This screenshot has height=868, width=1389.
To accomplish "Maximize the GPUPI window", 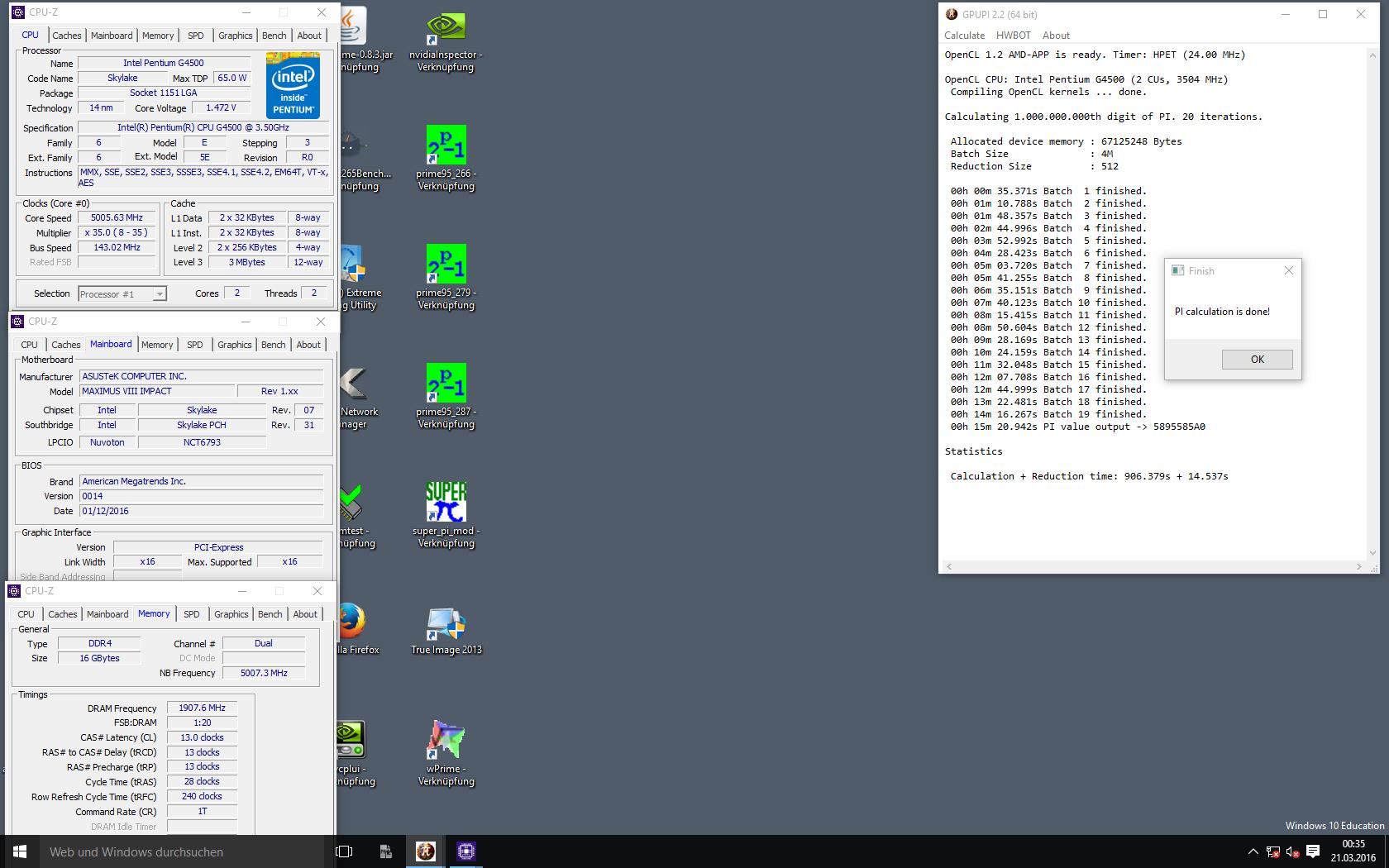I will coord(1323,14).
